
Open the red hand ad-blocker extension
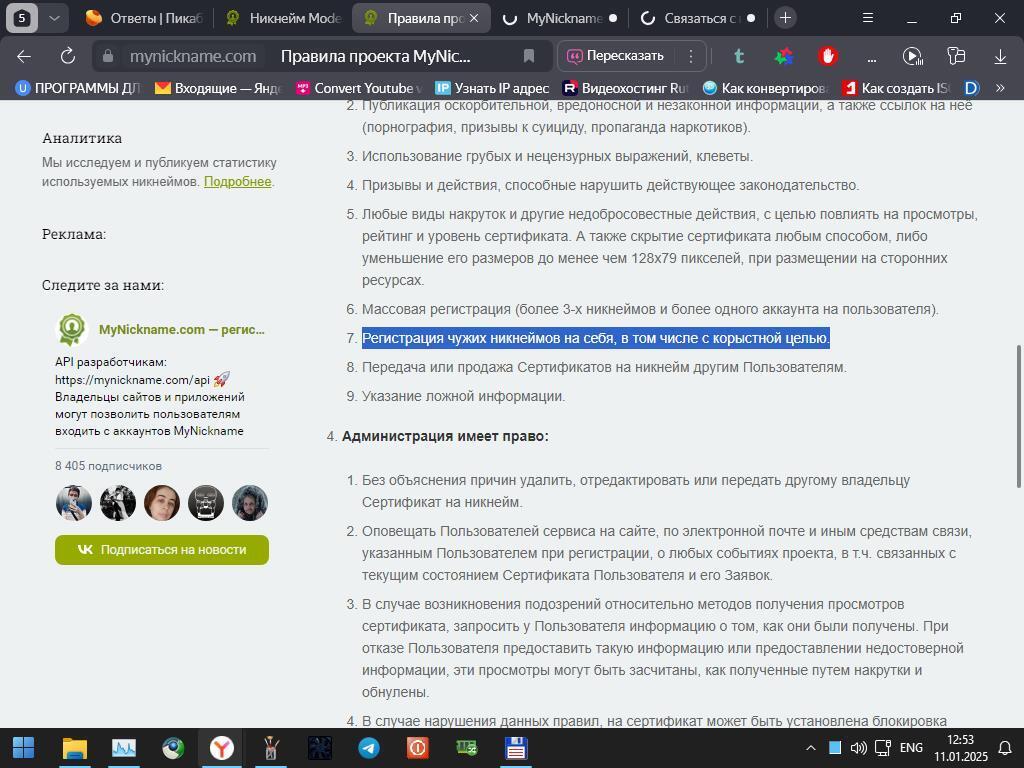(828, 56)
